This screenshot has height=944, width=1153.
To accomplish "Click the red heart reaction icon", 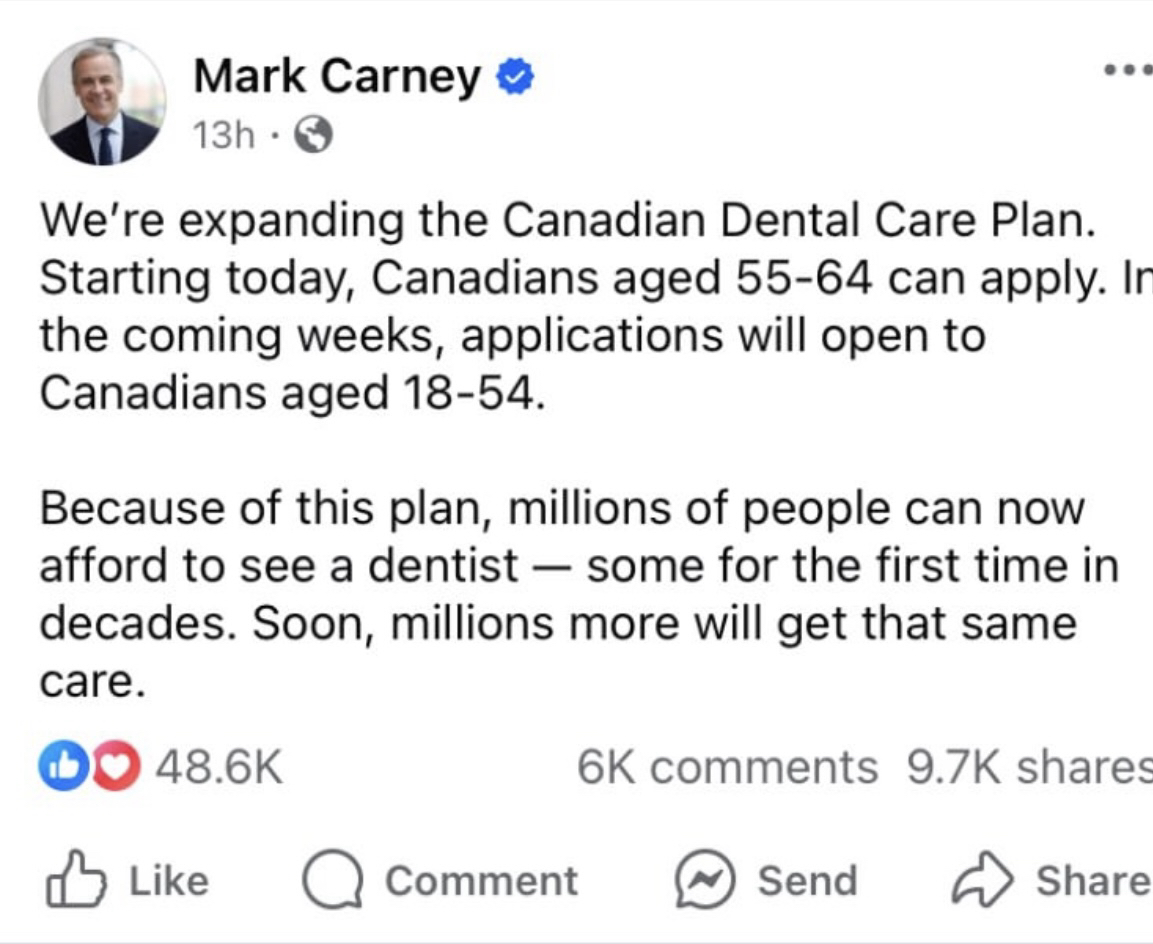I will coord(90,768).
